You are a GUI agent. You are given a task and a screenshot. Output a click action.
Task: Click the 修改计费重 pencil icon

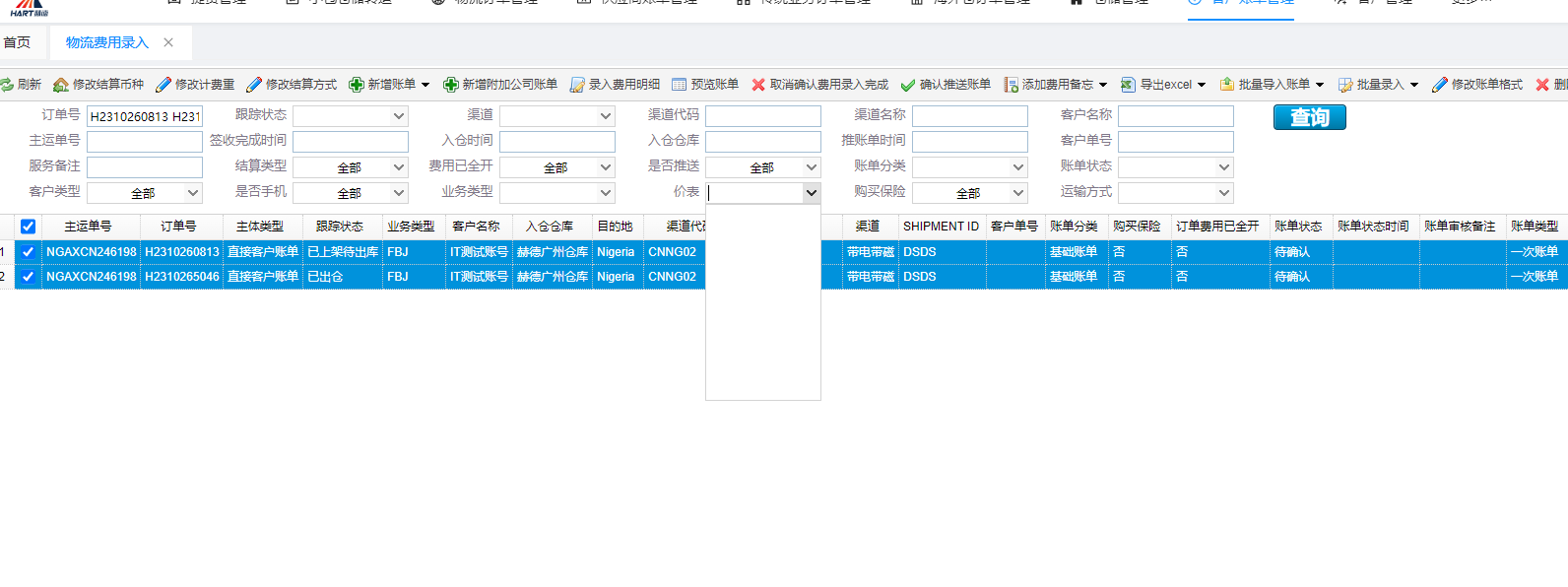point(163,85)
